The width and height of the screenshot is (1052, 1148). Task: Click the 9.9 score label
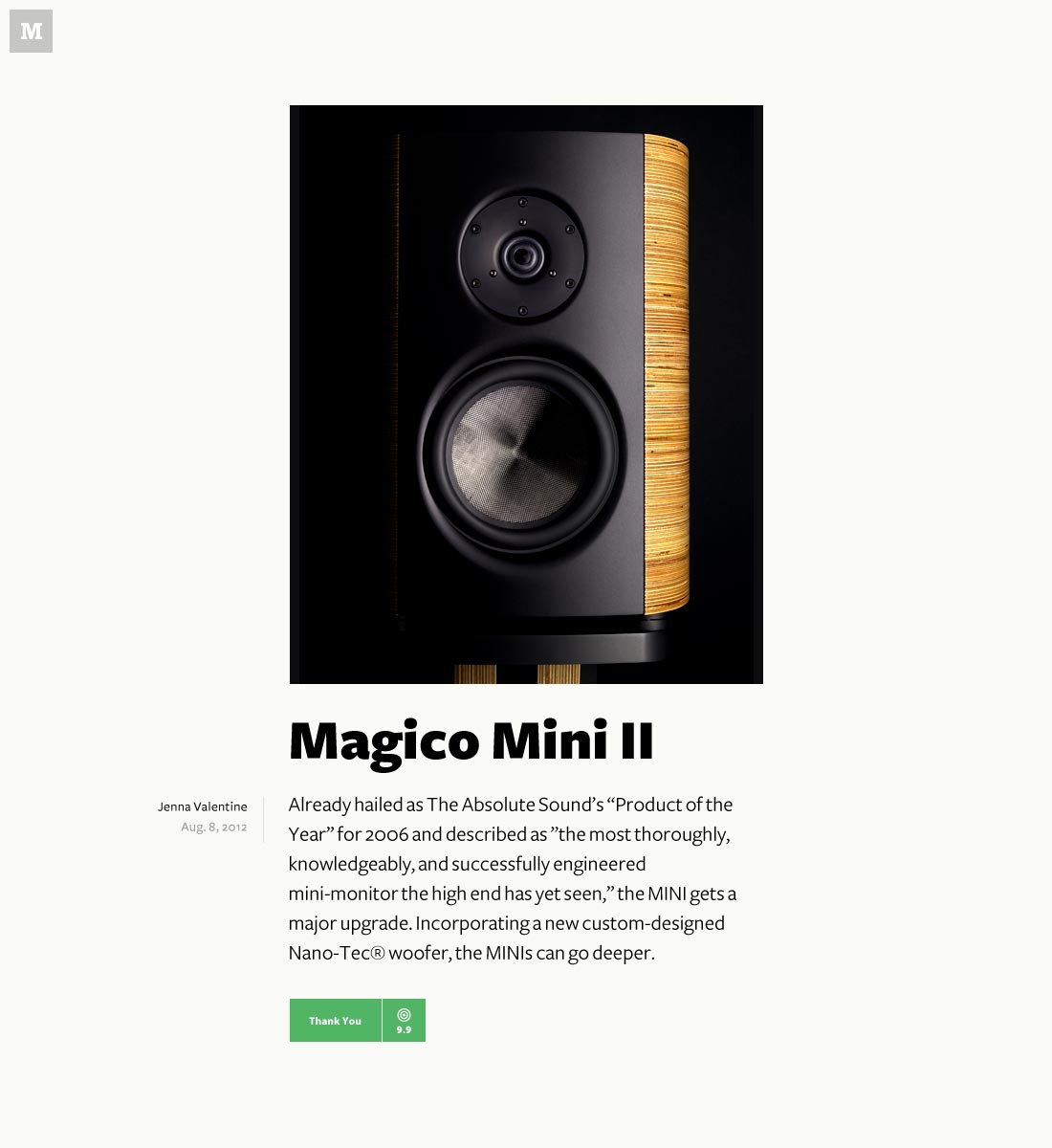point(404,1030)
